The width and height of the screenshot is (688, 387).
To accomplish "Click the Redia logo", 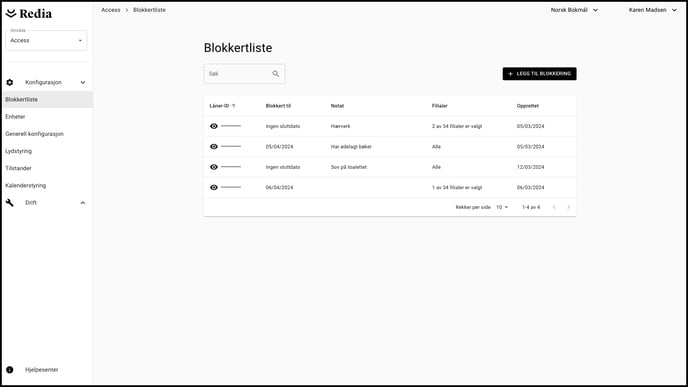I will tap(29, 14).
